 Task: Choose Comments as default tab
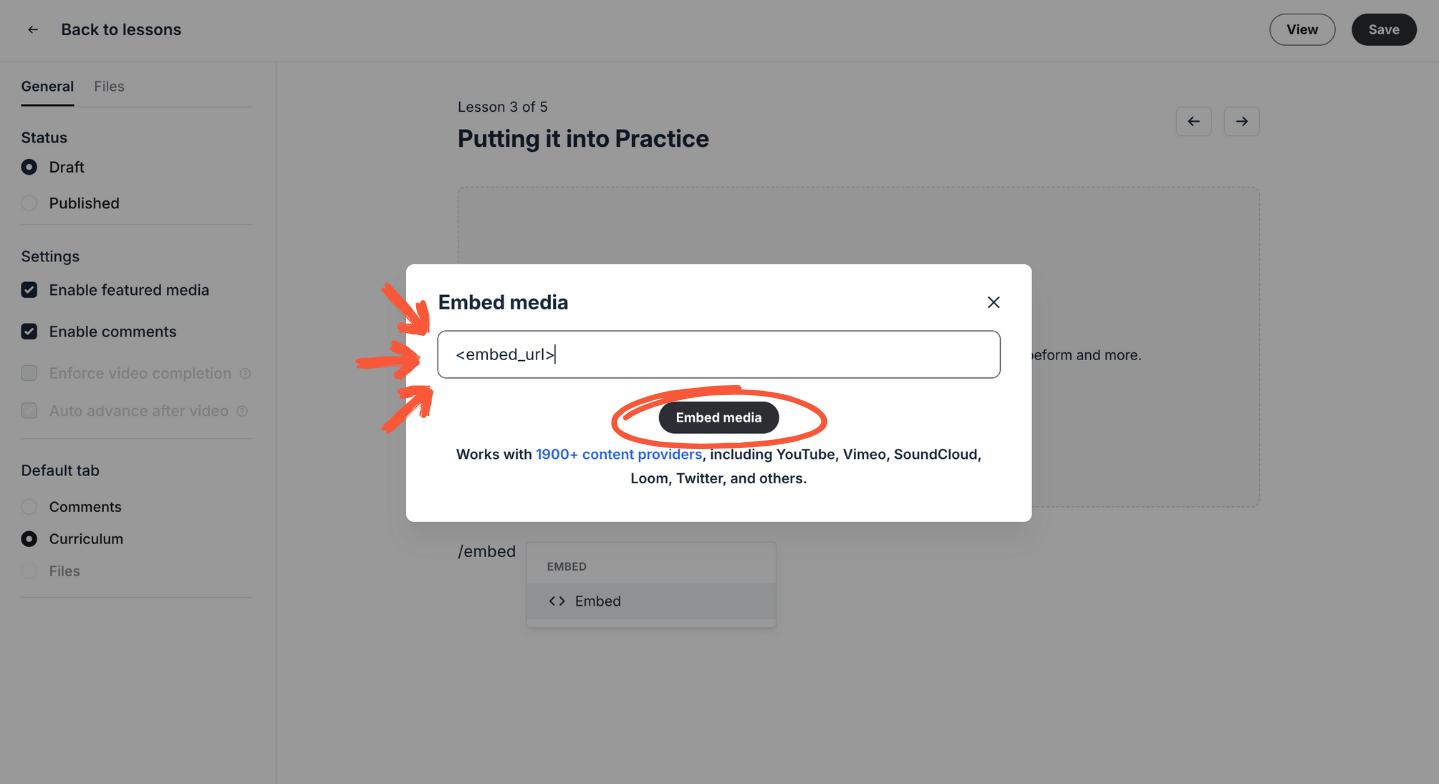(x=29, y=507)
